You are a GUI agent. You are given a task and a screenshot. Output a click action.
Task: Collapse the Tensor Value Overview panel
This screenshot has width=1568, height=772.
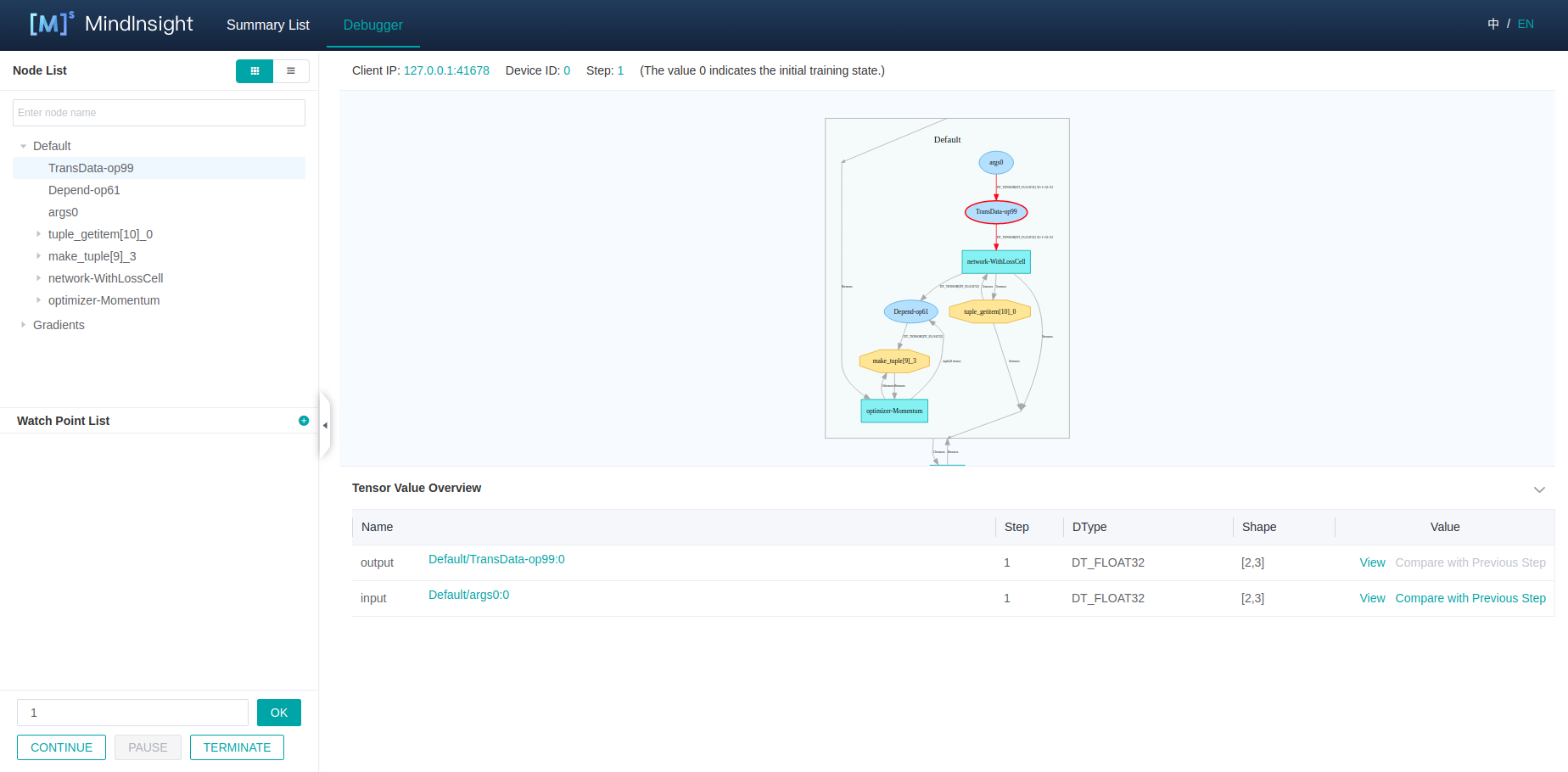(x=1539, y=489)
